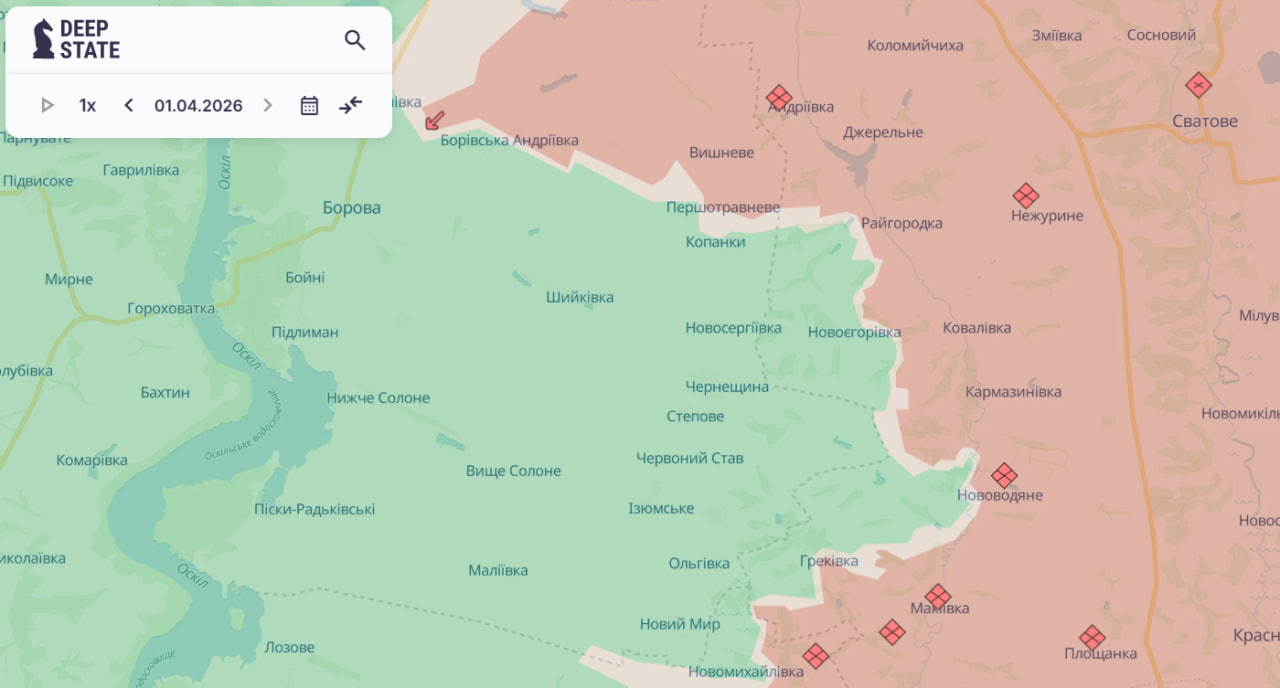Click the Ольгівка label

[x=699, y=563]
